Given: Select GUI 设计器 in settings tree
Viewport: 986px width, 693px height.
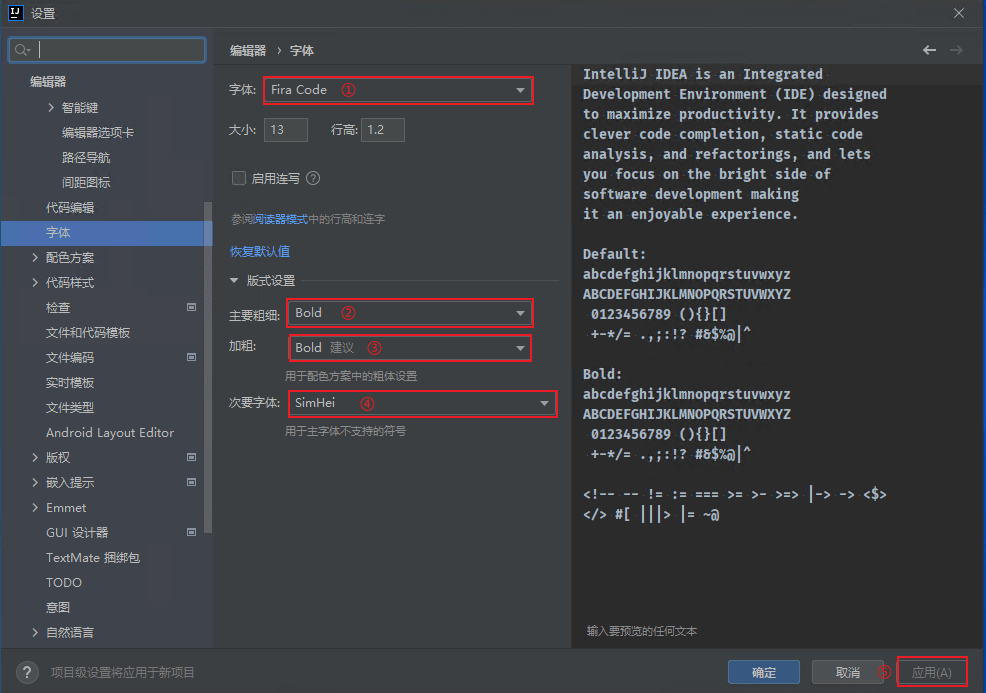Looking at the screenshot, I should pyautogui.click(x=77, y=532).
